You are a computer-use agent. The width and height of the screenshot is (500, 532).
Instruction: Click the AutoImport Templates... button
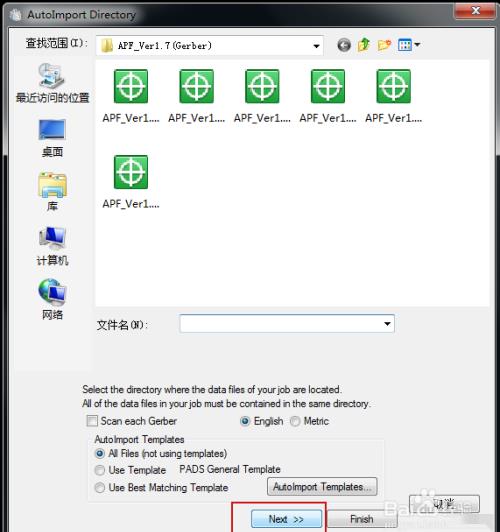click(x=322, y=487)
